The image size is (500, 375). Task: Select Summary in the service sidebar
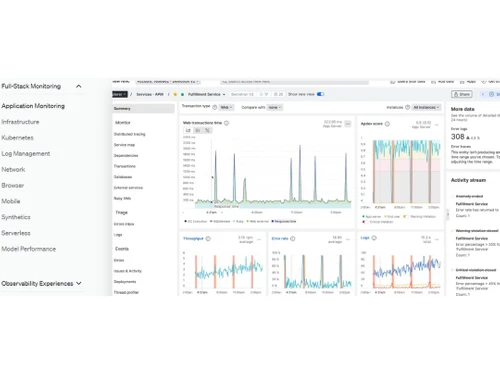(143, 108)
